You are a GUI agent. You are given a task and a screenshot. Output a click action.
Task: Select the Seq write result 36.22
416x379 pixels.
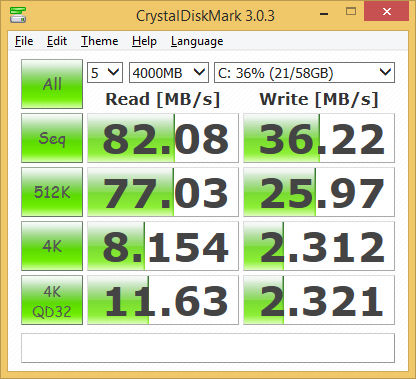[319, 138]
